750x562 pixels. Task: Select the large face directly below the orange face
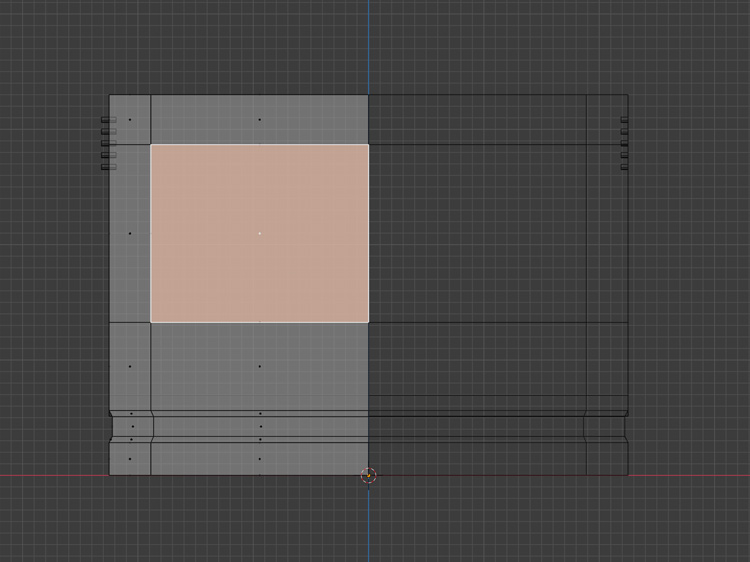click(x=260, y=366)
